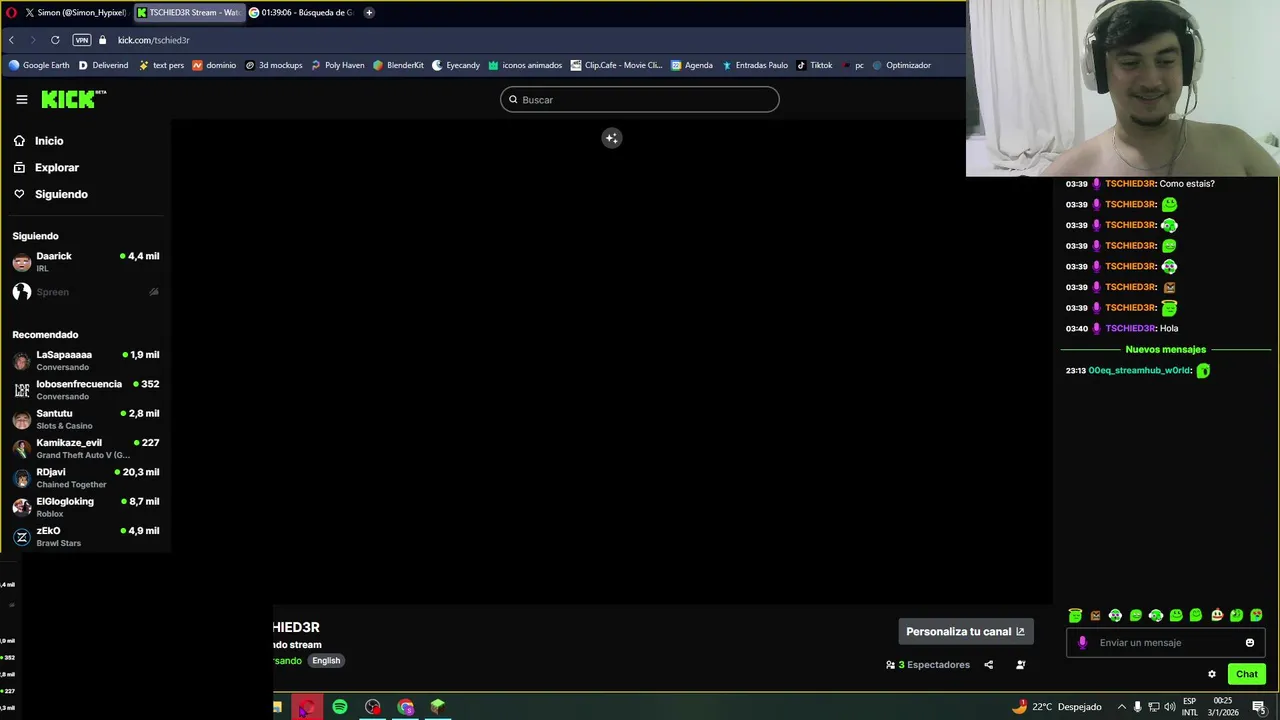
Task: Click the user icon beside share
Action: coord(1020,664)
